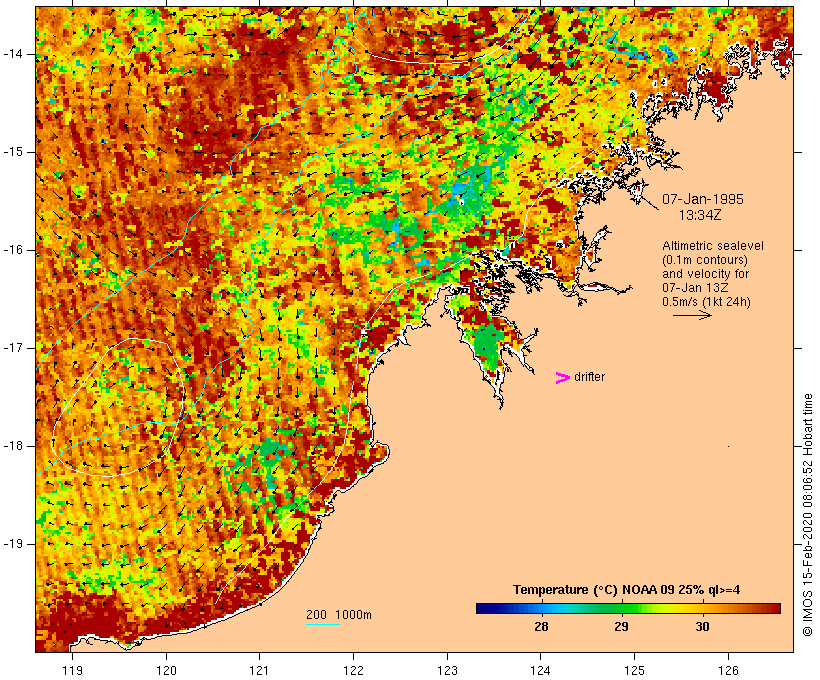Click the '-18' latitude axis label
820x680 pixels.
[x=13, y=446]
